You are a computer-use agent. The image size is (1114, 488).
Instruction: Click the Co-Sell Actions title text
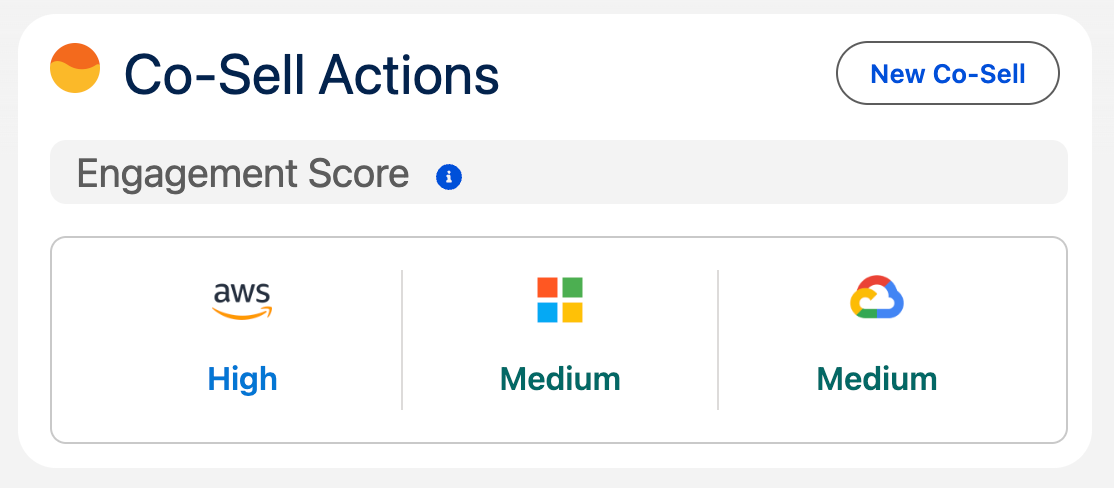[311, 74]
